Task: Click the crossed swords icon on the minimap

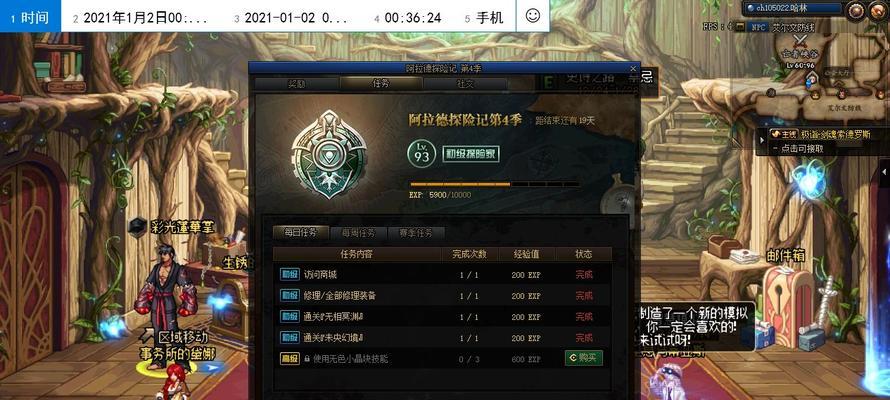Action: pyautogui.click(x=801, y=40)
